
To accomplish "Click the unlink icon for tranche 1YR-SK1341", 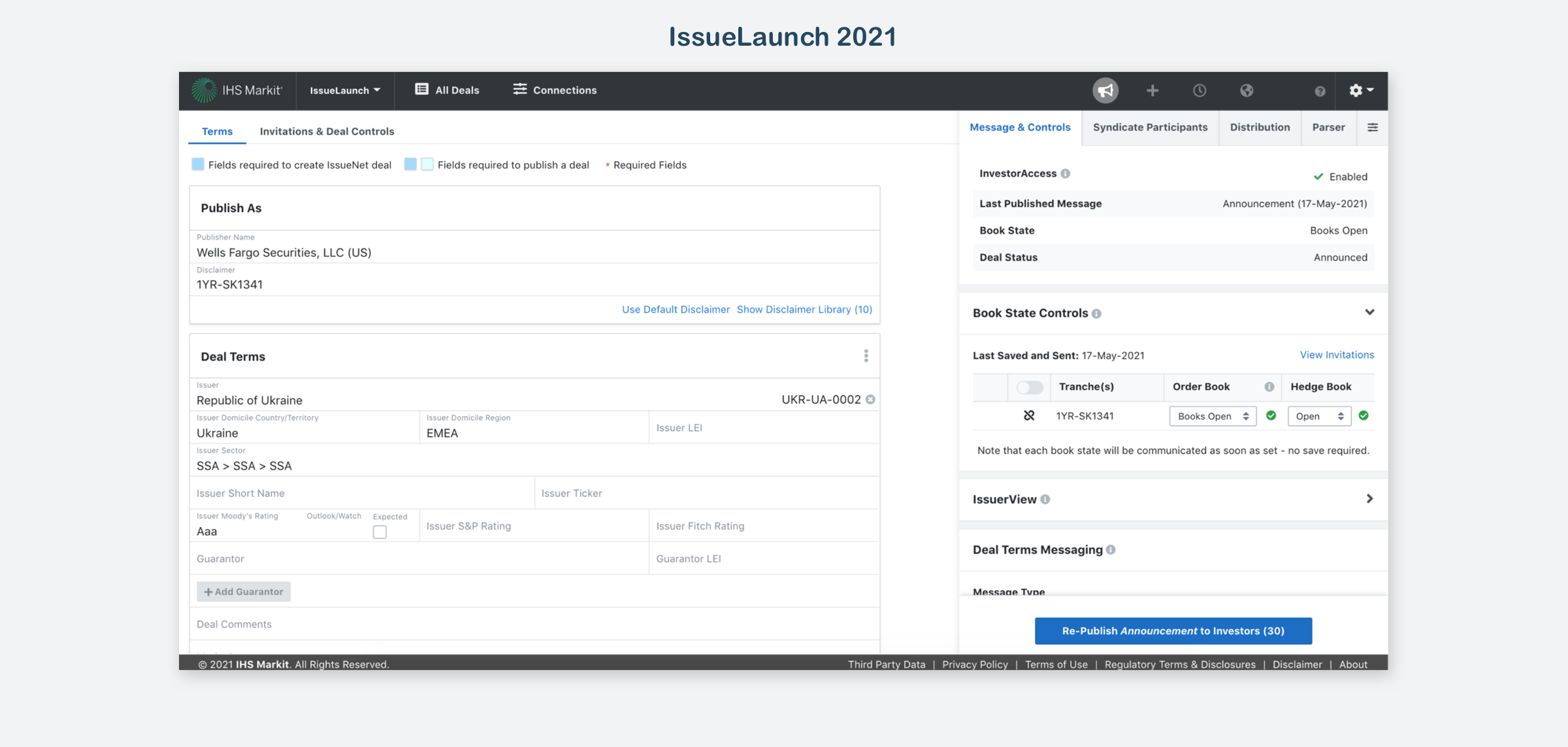I will [1029, 415].
